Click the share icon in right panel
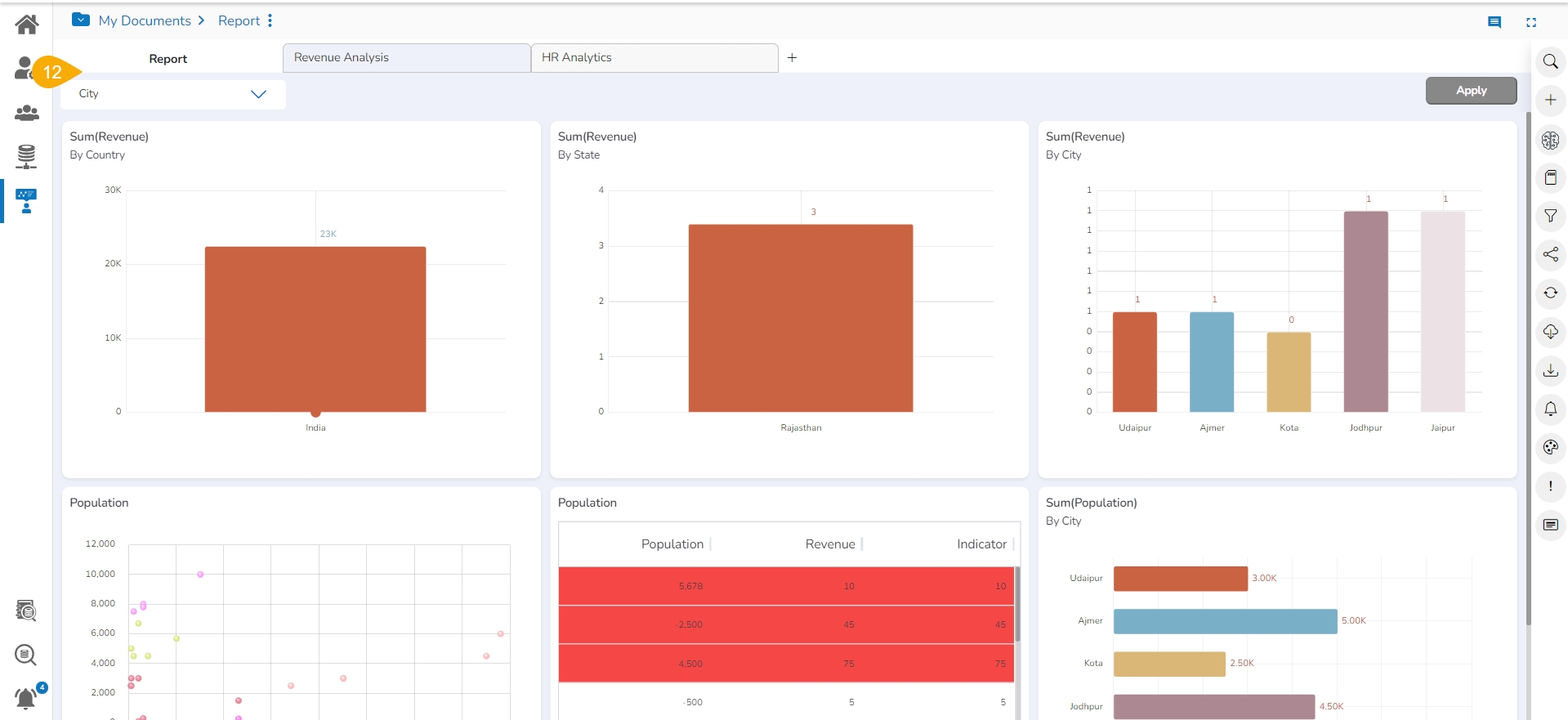Viewport: 1568px width, 720px height. pyautogui.click(x=1550, y=255)
